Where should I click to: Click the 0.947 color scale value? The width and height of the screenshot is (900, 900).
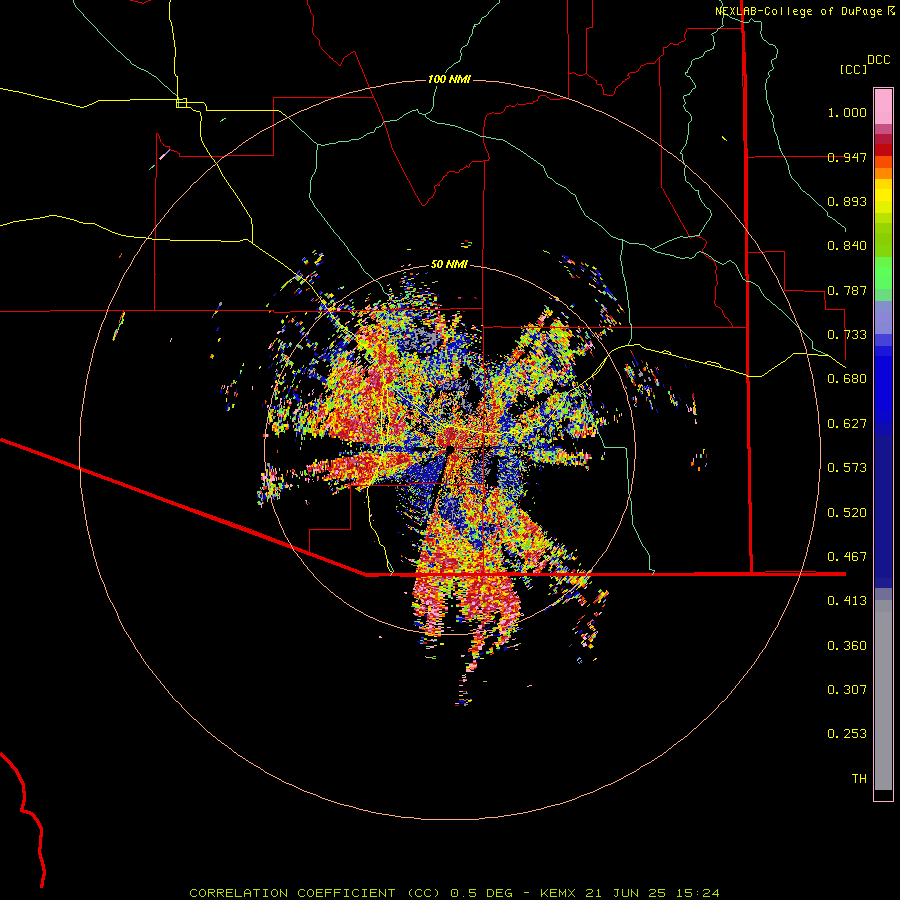click(847, 157)
